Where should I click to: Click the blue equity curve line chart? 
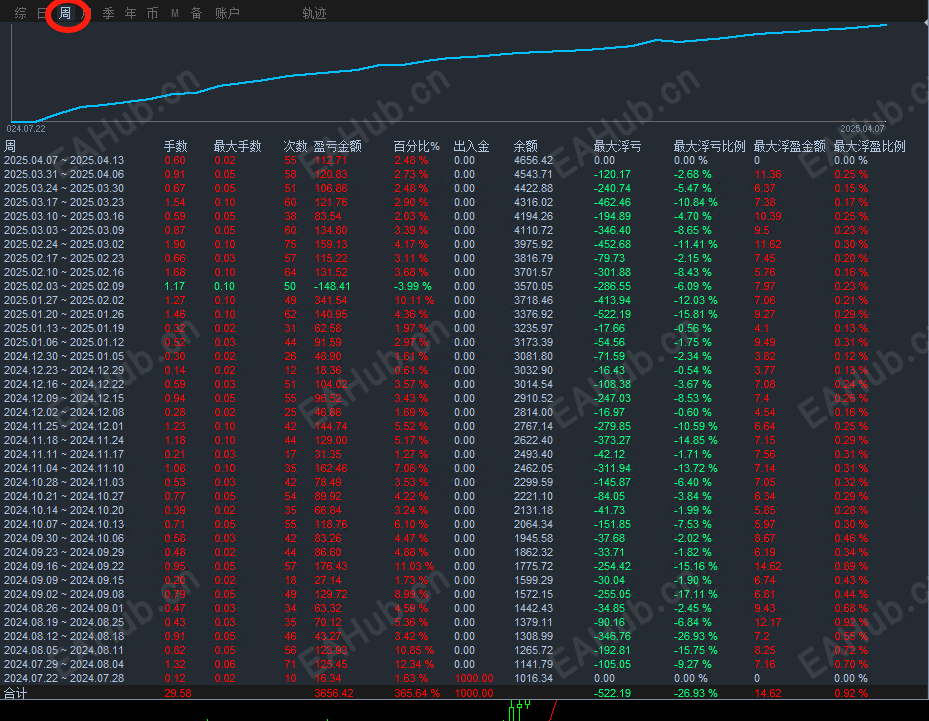(450, 72)
